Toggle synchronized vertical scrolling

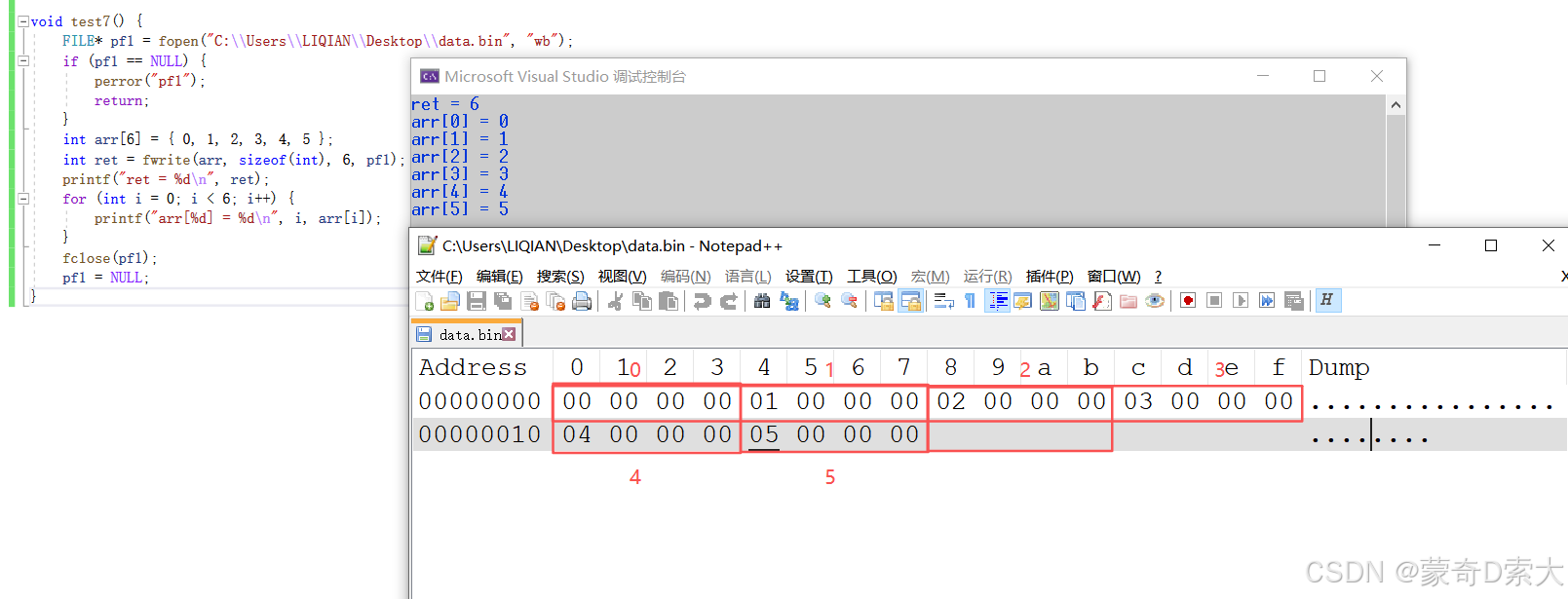tap(883, 301)
